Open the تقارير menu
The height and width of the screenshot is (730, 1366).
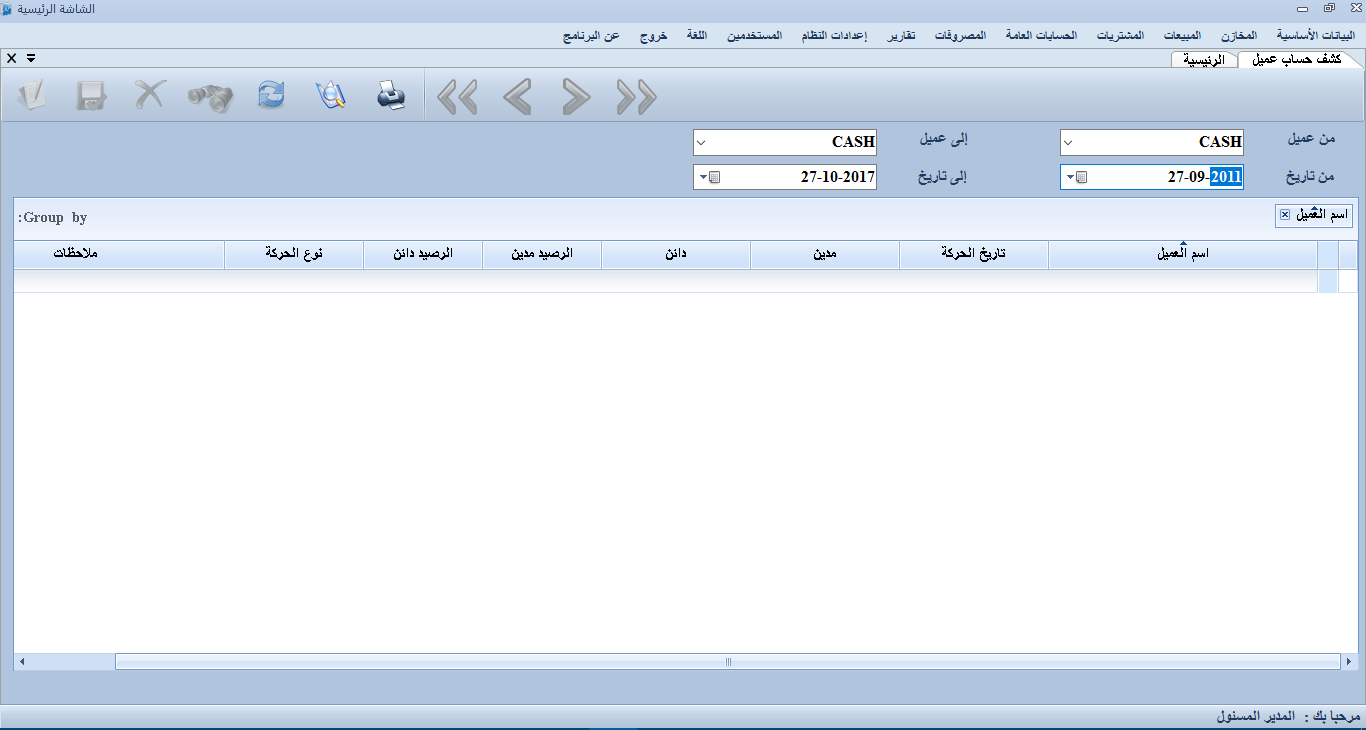[901, 35]
